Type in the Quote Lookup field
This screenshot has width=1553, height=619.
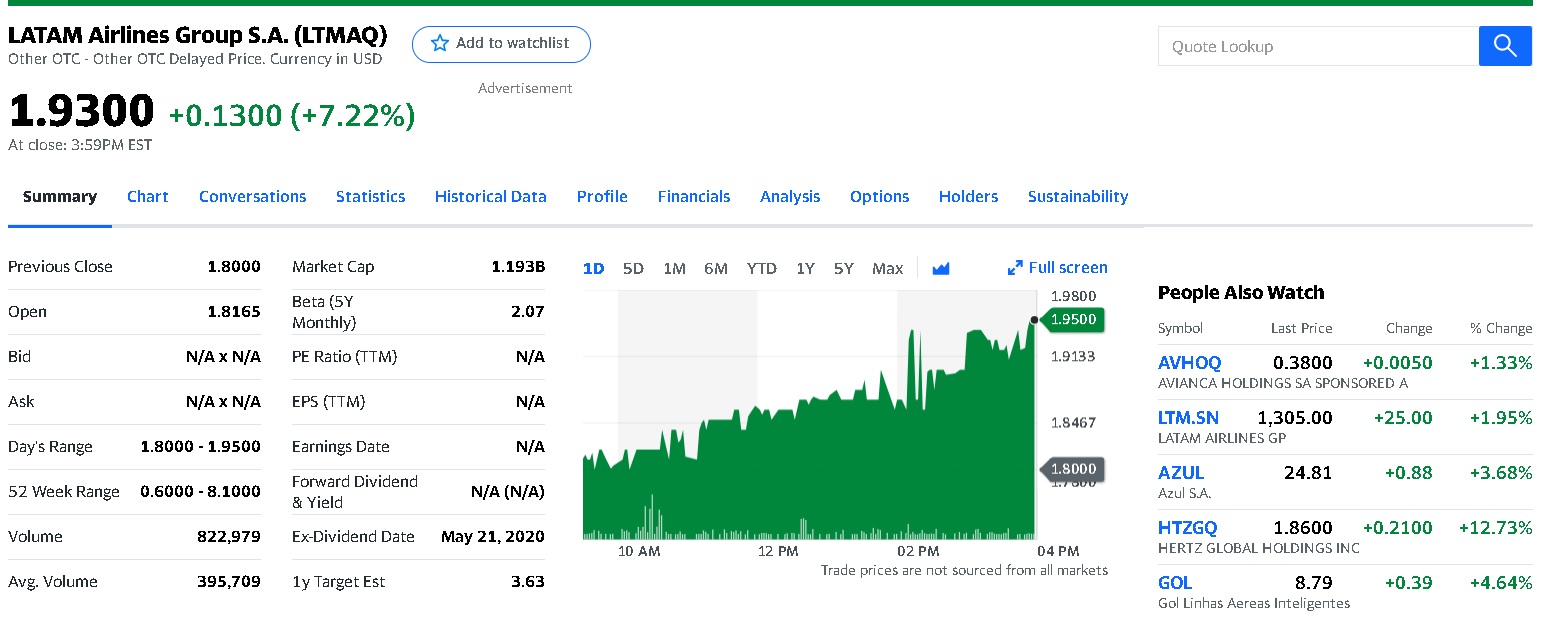click(x=1317, y=46)
